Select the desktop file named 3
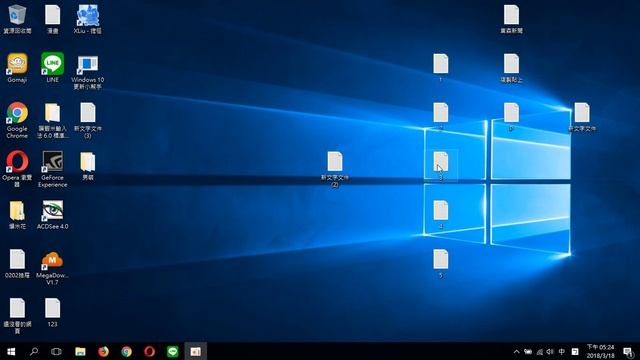The image size is (640, 360). [x=440, y=166]
